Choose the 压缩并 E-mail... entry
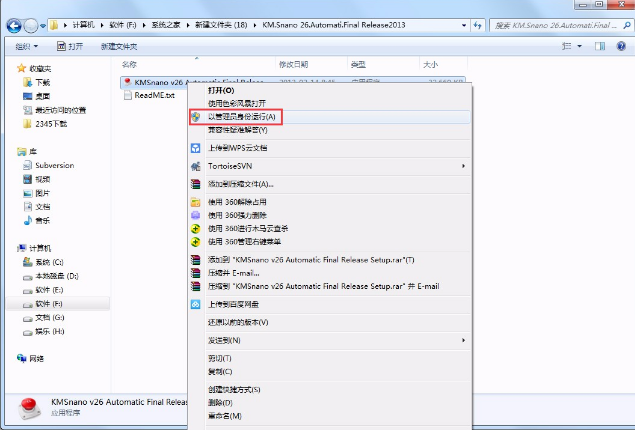 (x=233, y=273)
